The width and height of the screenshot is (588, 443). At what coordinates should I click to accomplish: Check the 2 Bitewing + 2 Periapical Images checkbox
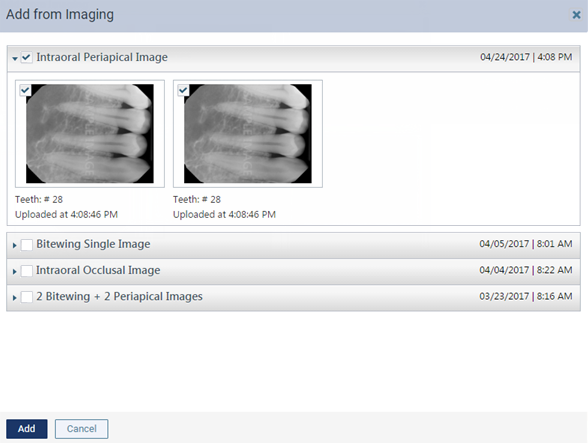tap(27, 297)
